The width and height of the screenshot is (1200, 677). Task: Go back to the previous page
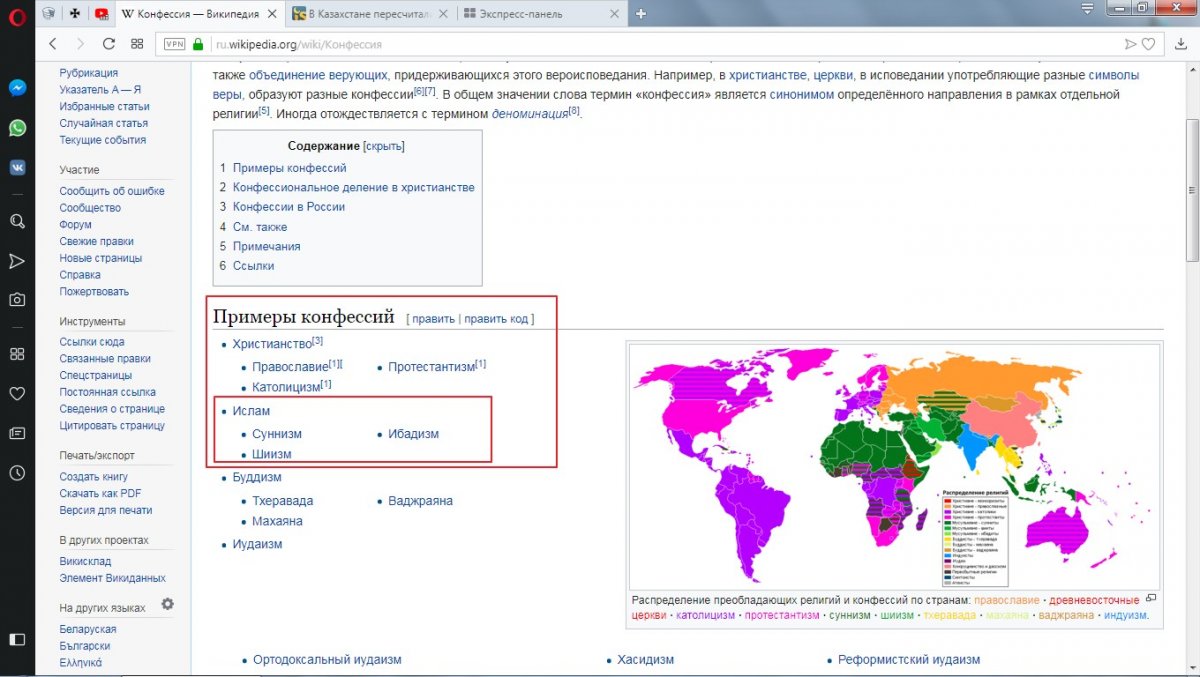53,44
